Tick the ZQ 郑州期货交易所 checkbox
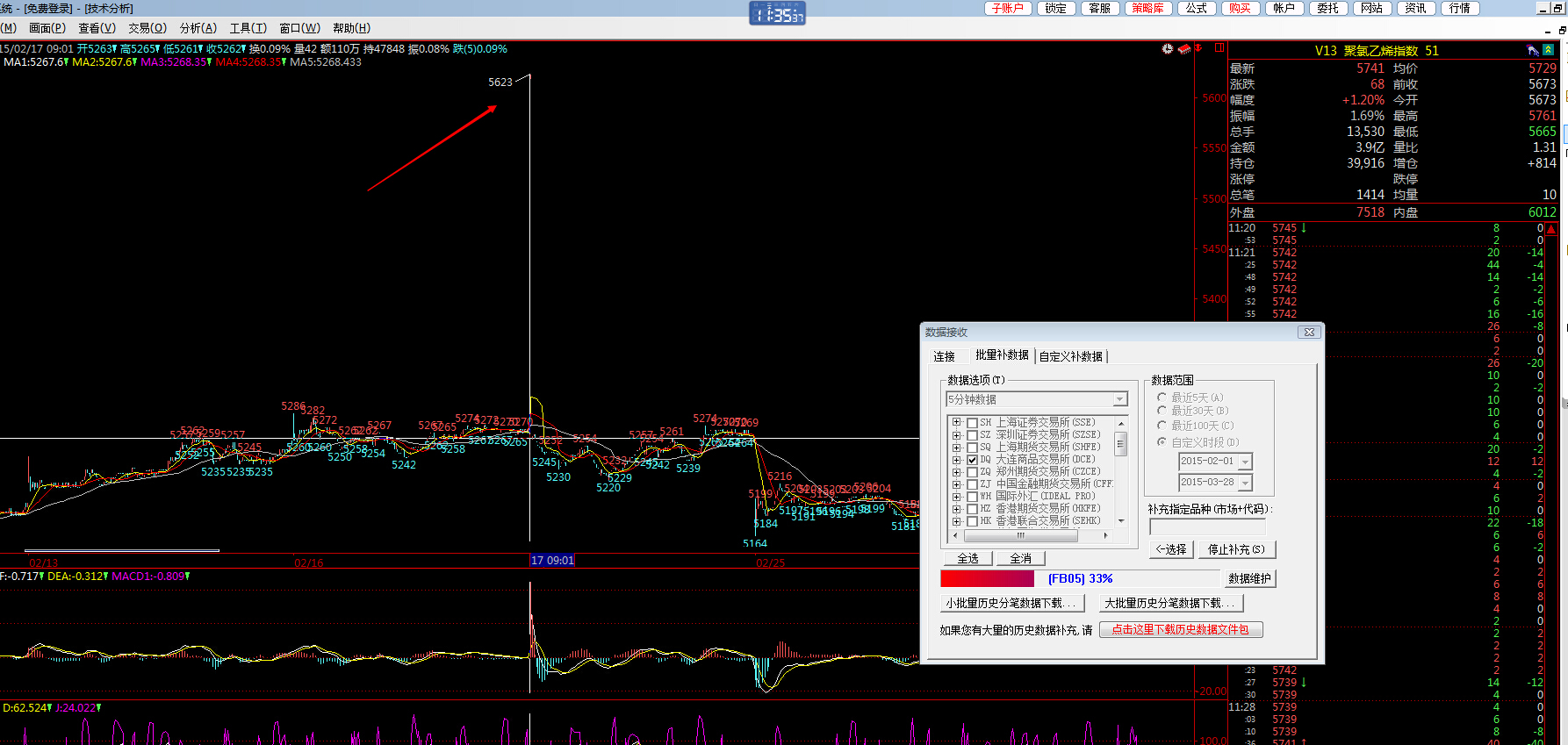Screen dimensions: 1568x745 tap(972, 472)
